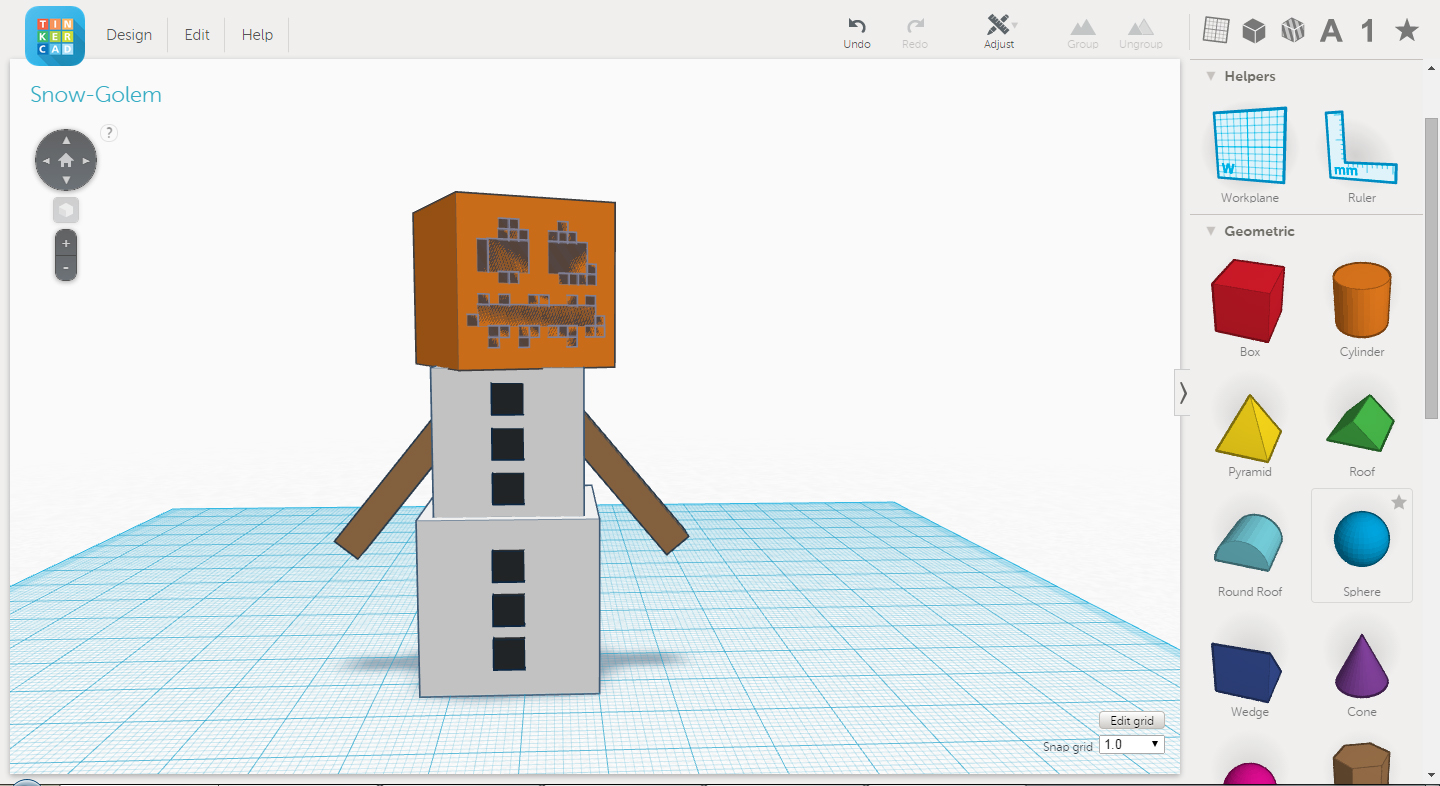Image resolution: width=1440 pixels, height=786 pixels.
Task: Open the star favorites category
Action: pyautogui.click(x=1407, y=30)
